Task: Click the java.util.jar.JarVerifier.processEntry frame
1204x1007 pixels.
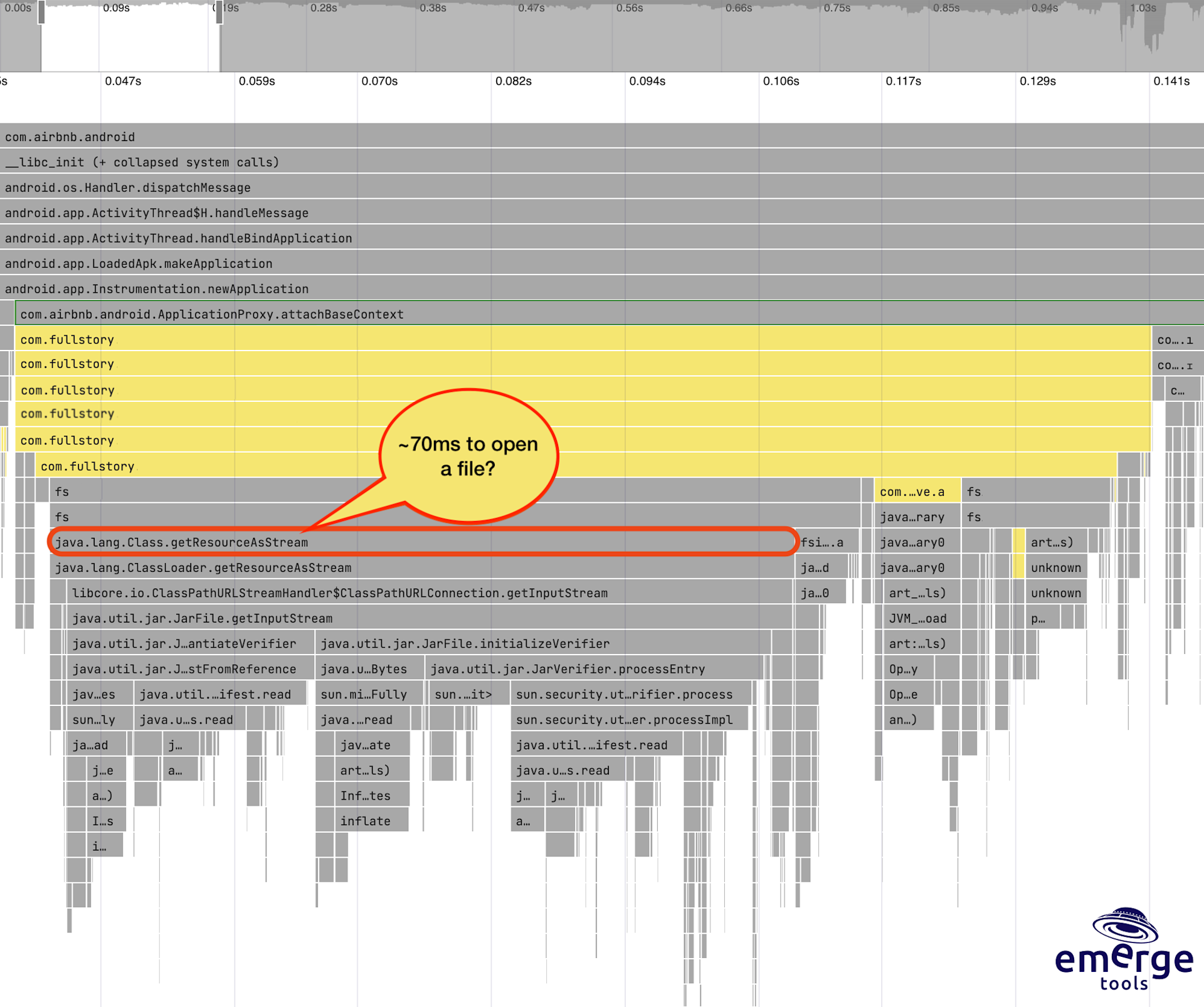Action: click(x=566, y=669)
